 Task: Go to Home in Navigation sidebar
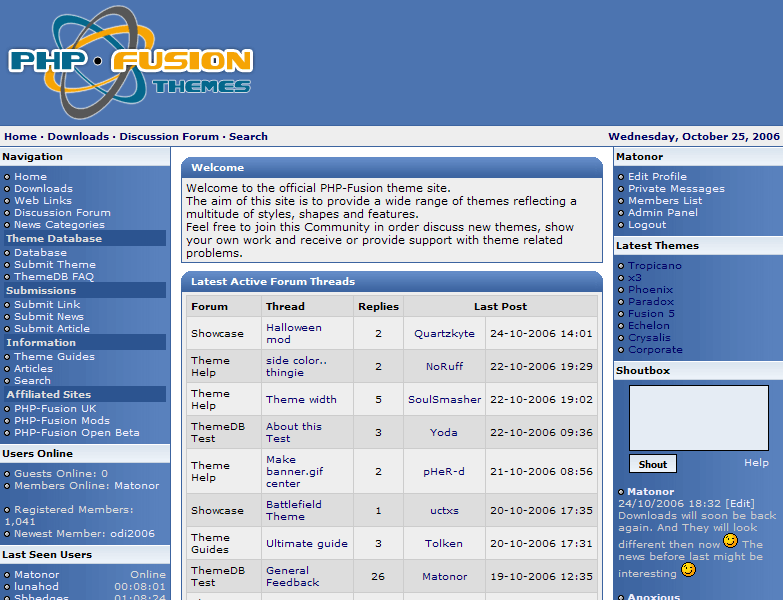coord(30,177)
